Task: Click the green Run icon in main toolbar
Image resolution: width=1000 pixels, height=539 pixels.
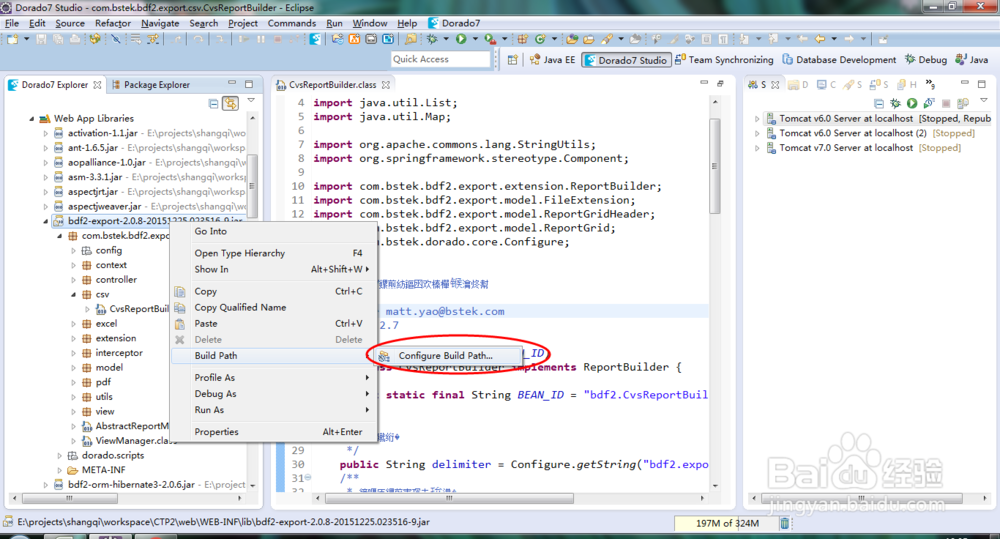Action: [460, 40]
